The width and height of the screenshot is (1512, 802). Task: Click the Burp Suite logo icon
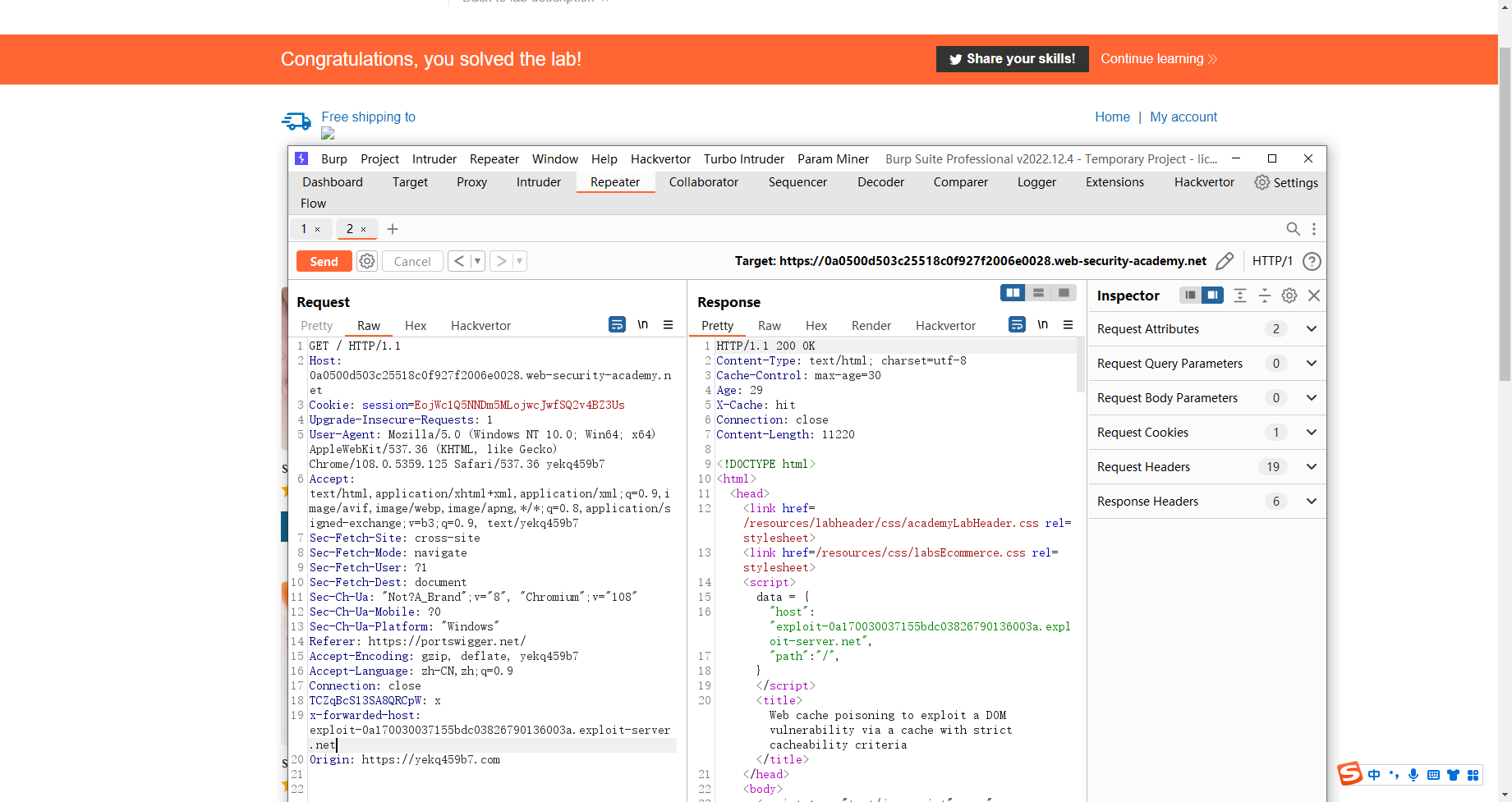301,158
